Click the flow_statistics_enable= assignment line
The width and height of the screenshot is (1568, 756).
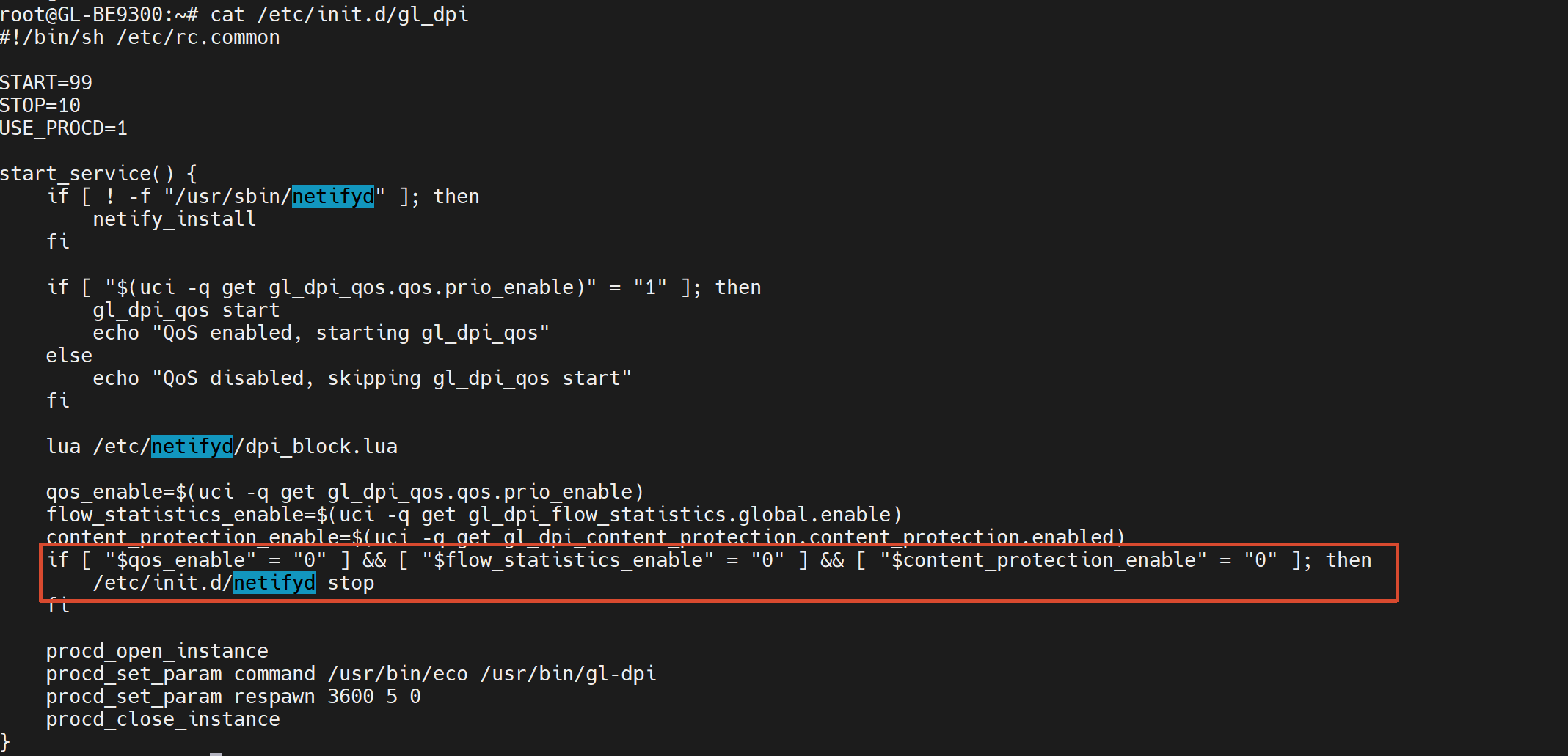click(474, 515)
